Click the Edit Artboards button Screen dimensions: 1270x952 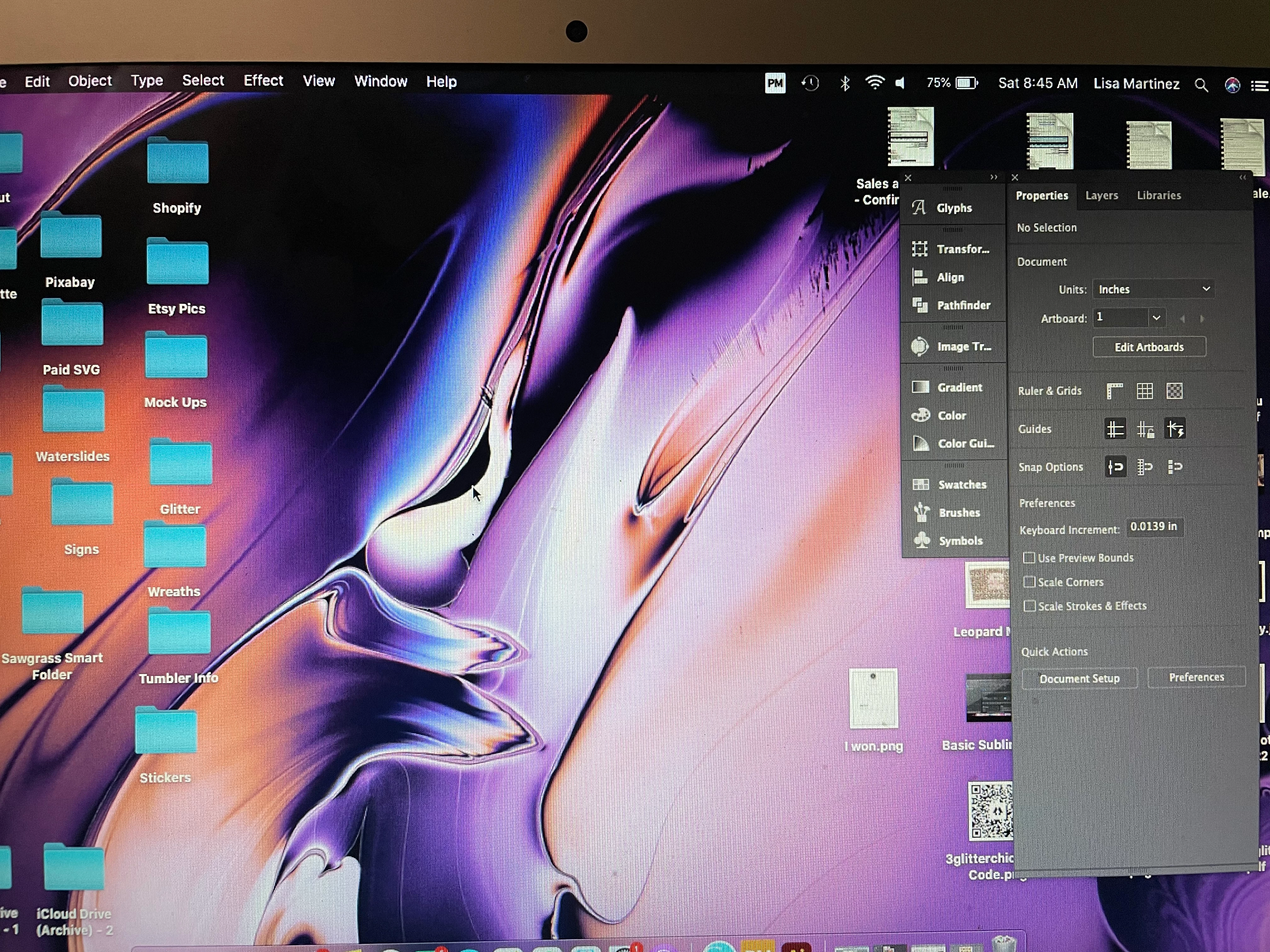(x=1149, y=347)
